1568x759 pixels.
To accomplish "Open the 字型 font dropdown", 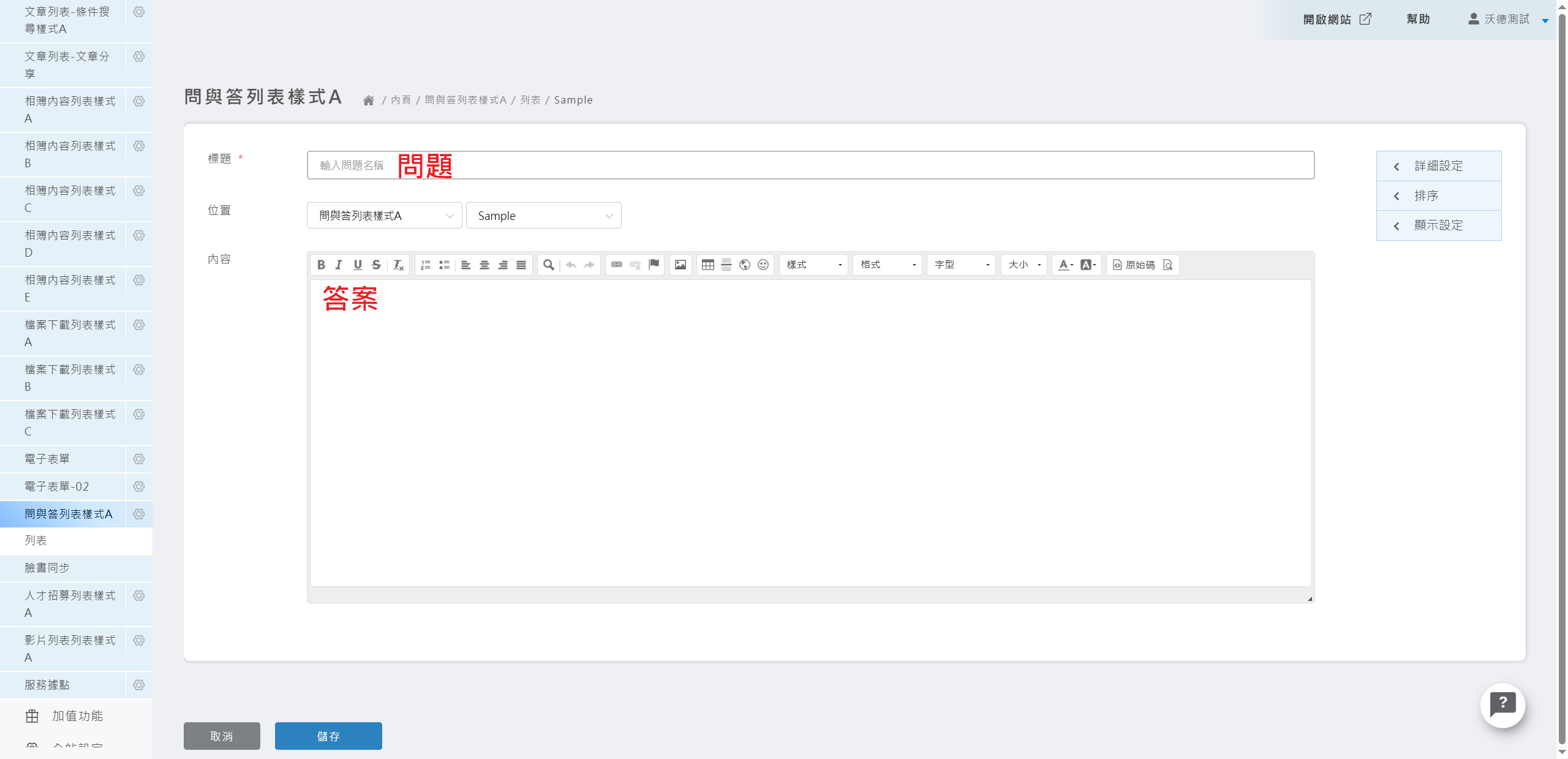I will point(961,265).
